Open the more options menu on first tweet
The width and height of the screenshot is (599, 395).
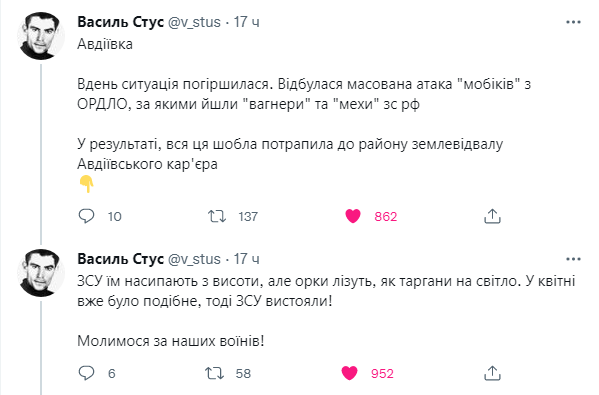[x=573, y=22]
